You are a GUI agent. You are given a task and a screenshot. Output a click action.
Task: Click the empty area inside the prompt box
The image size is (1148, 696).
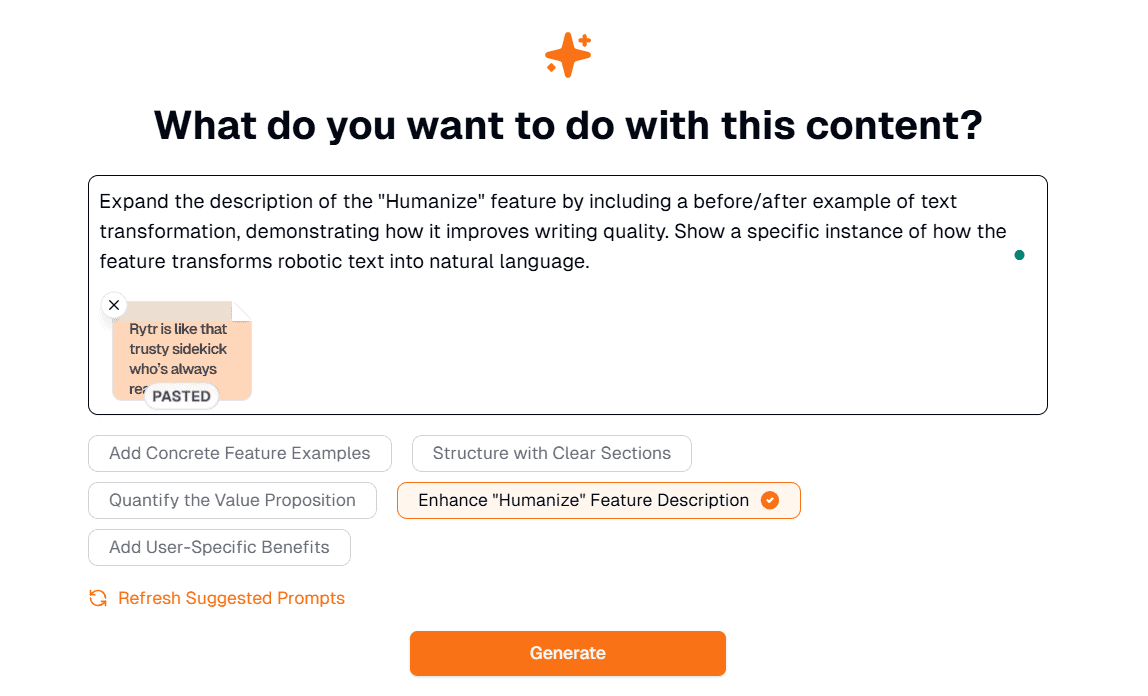pyautogui.click(x=644, y=351)
